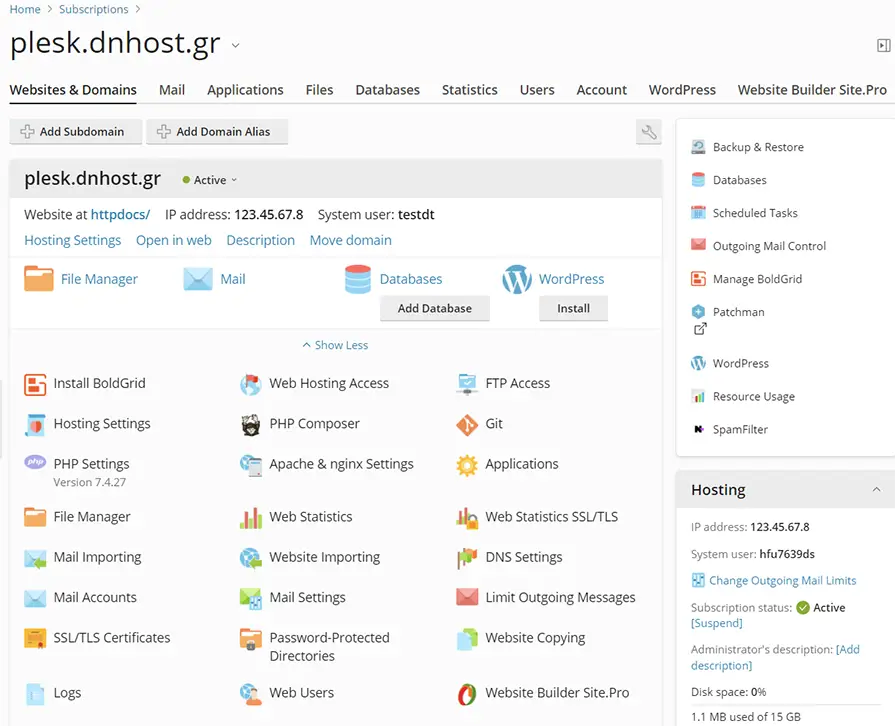Switch to the Mail tab
The image size is (895, 726).
click(172, 90)
